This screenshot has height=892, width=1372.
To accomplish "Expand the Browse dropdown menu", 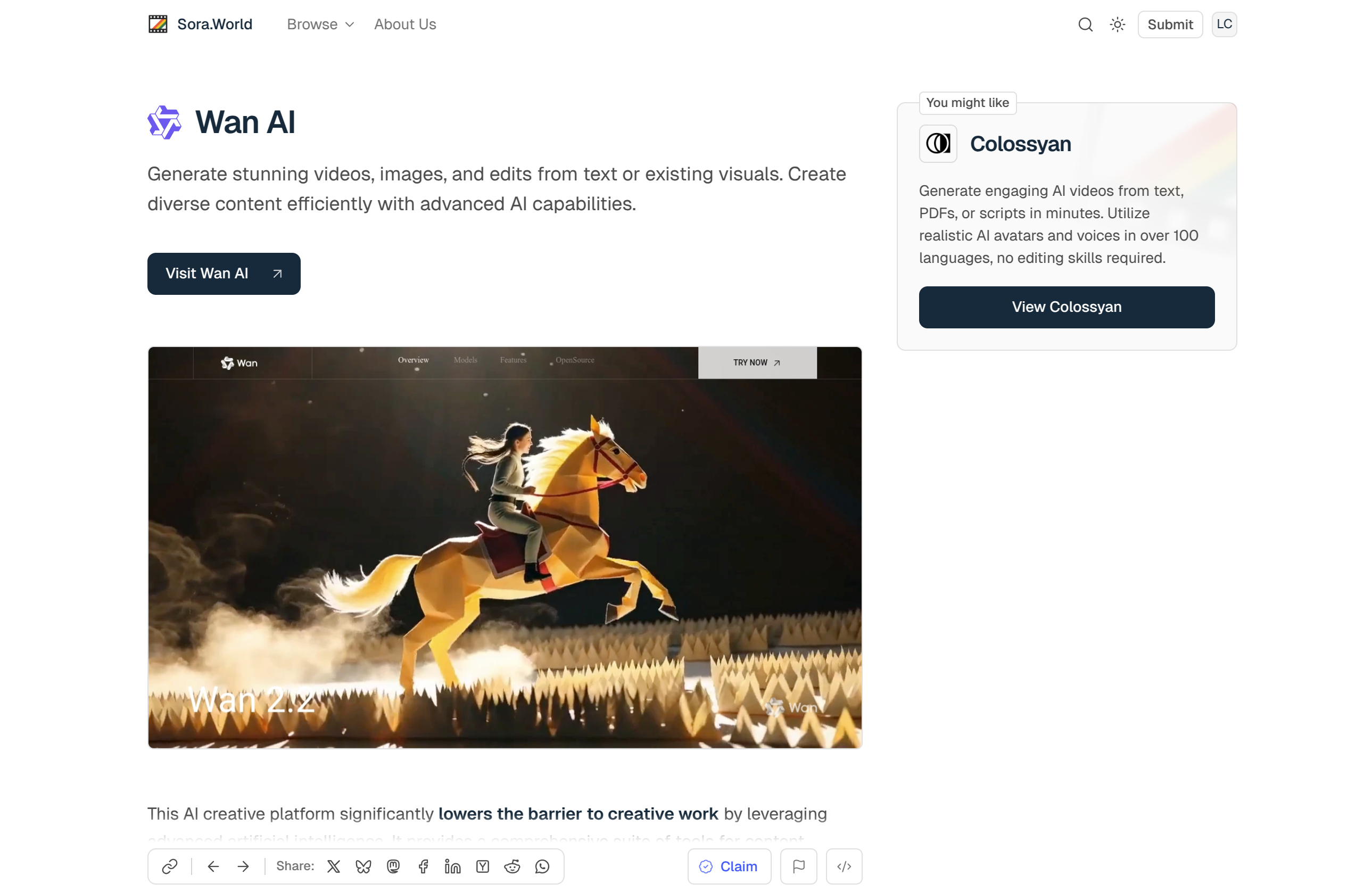I will coord(320,24).
